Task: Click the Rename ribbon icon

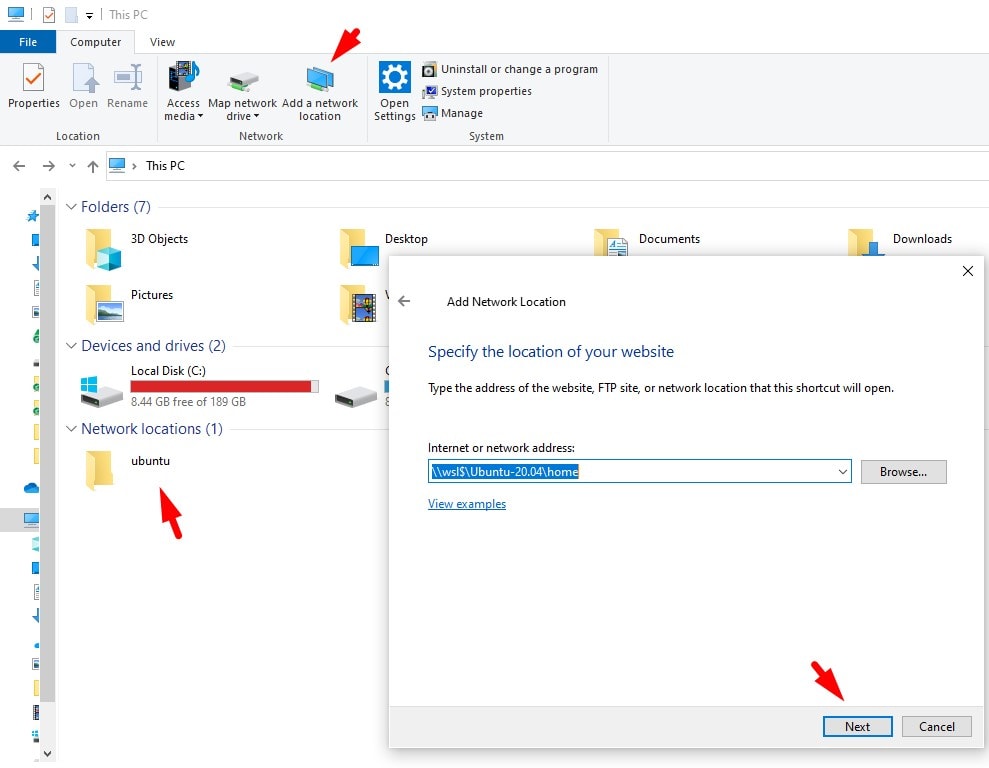Action: coord(127,86)
